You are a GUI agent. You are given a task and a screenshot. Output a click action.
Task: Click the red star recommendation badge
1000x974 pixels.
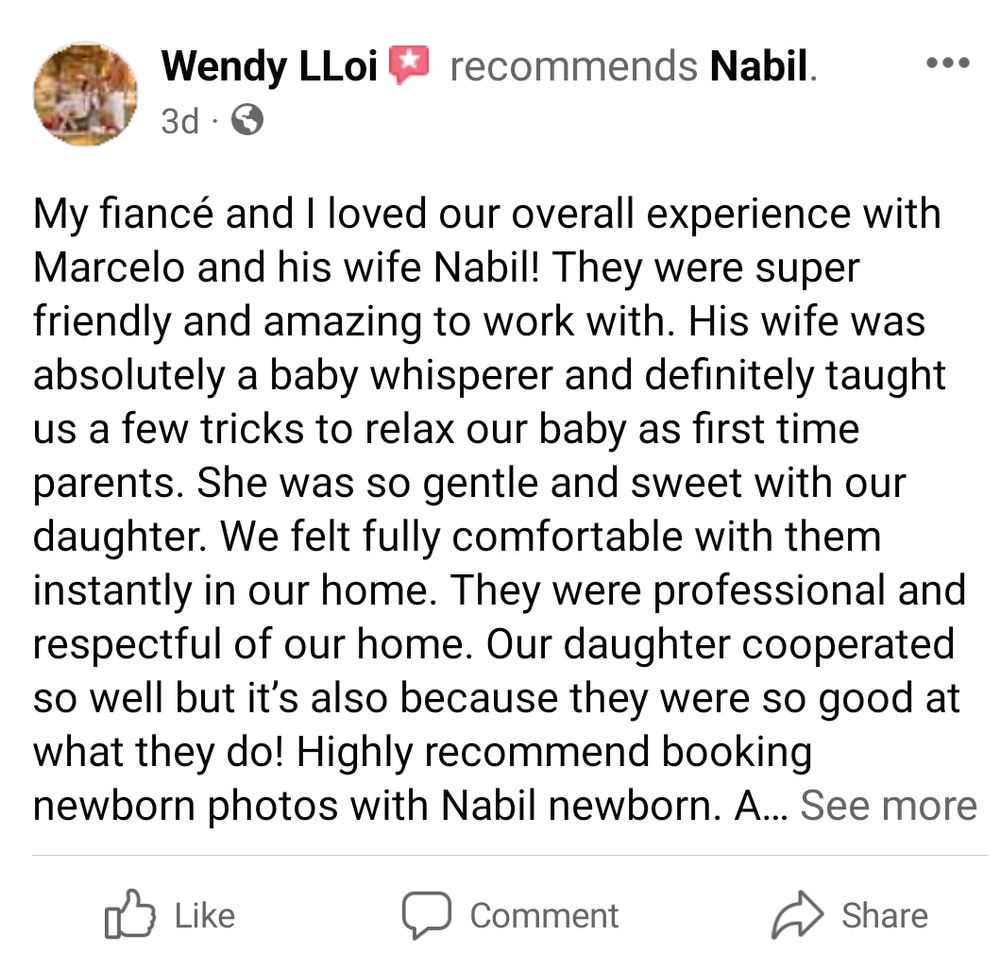[409, 64]
